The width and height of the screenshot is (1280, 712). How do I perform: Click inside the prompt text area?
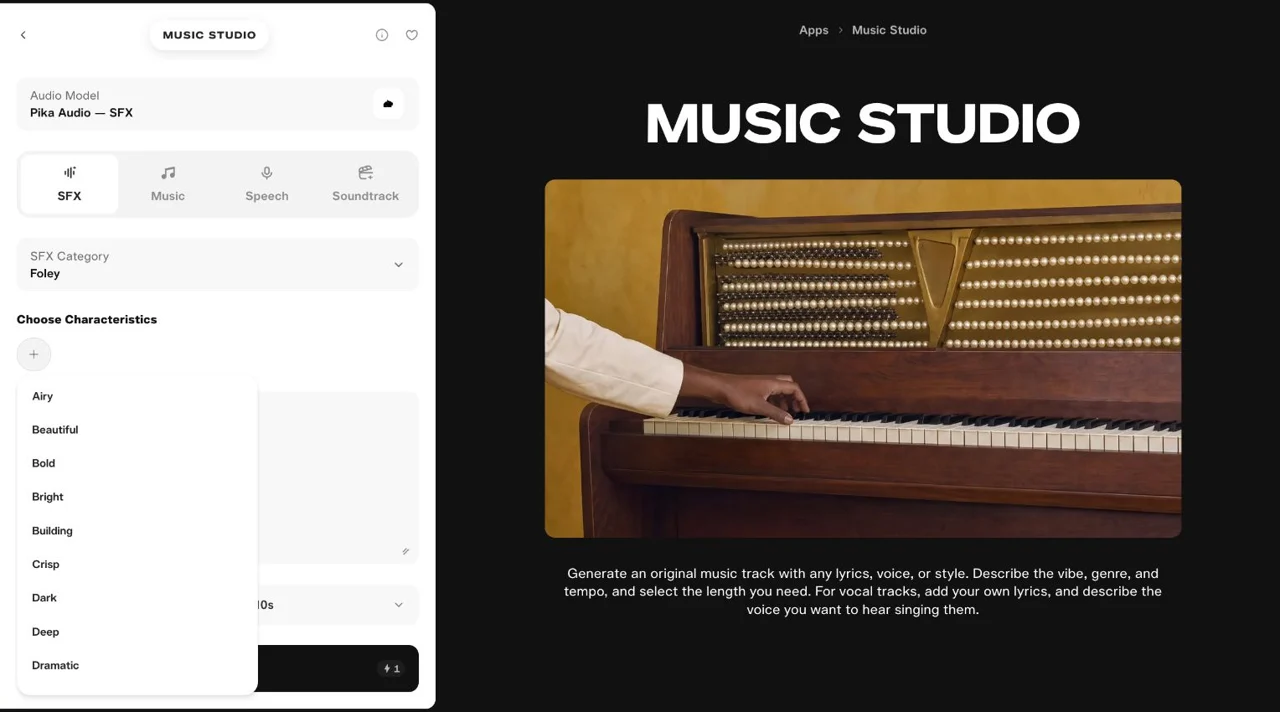coord(338,477)
